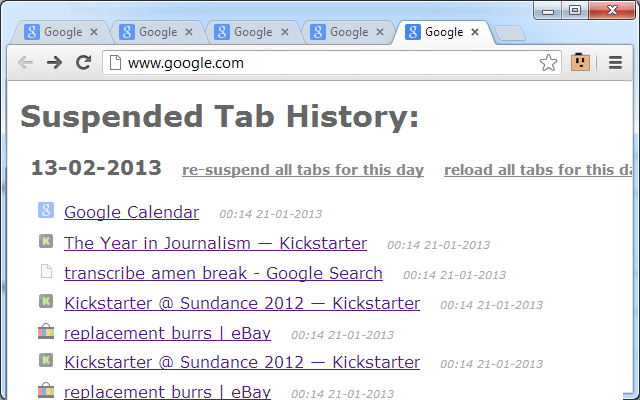Open the Google Calendar link

(x=131, y=212)
